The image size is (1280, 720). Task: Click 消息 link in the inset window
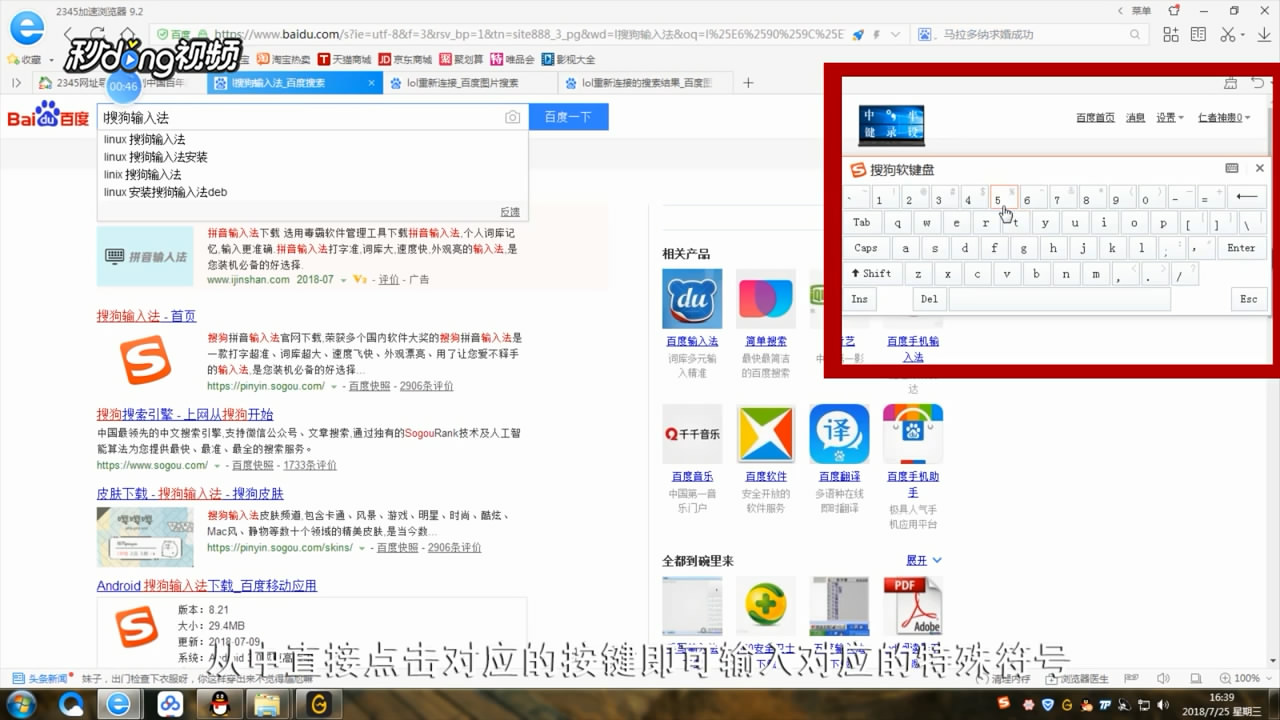1135,117
